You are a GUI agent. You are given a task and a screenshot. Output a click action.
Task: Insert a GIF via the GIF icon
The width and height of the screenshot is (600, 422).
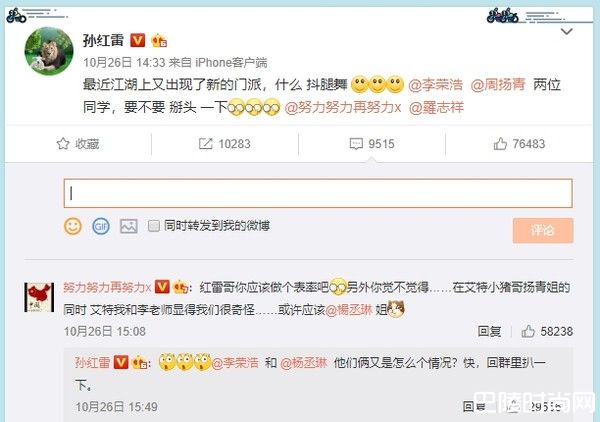click(x=101, y=226)
